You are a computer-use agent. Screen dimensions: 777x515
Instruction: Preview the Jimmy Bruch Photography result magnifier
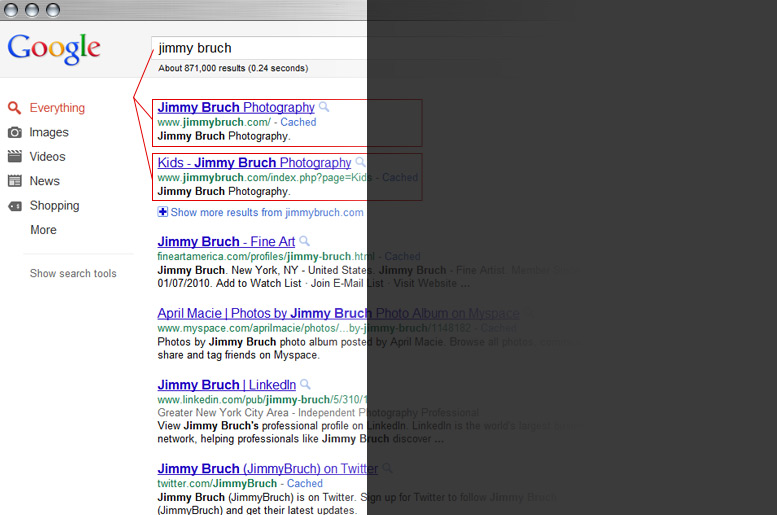point(324,107)
